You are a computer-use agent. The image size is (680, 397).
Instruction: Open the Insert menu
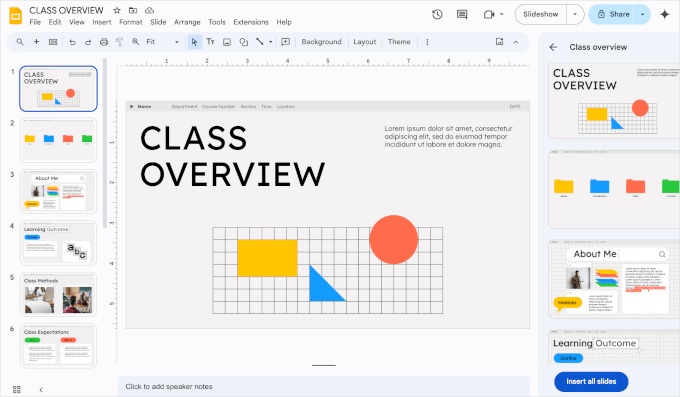point(102,22)
